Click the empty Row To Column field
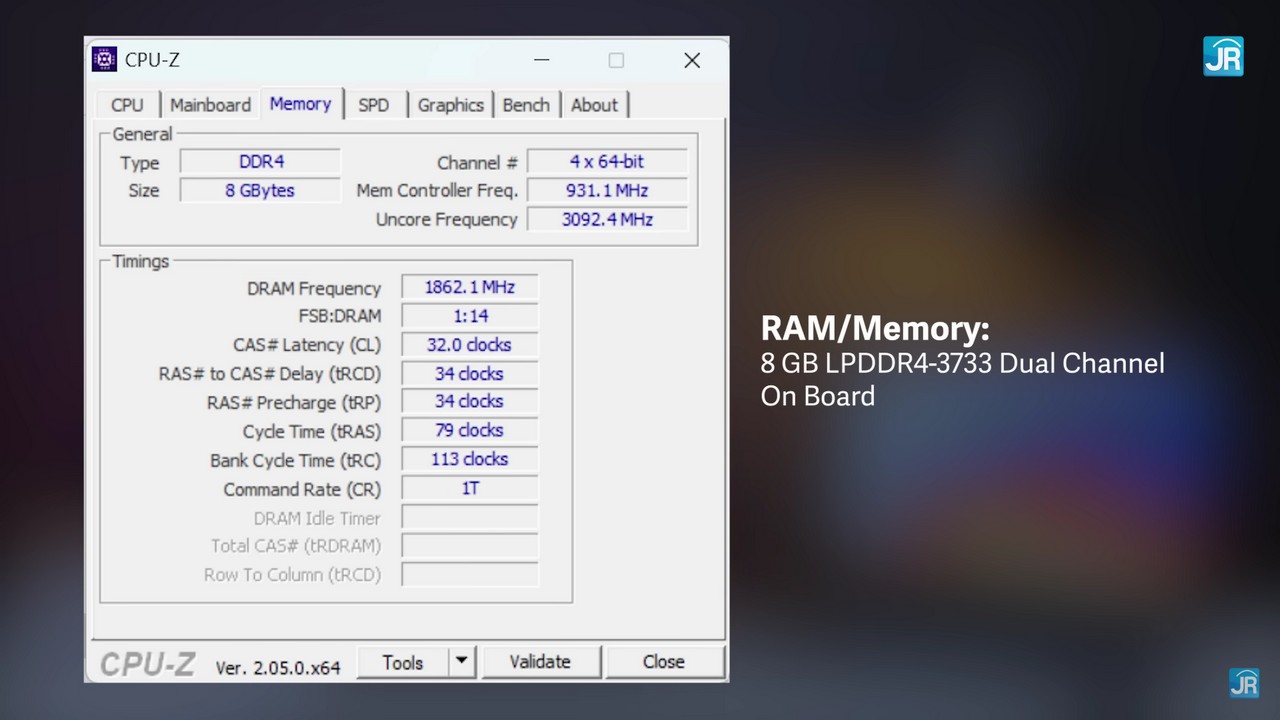 tap(470, 575)
